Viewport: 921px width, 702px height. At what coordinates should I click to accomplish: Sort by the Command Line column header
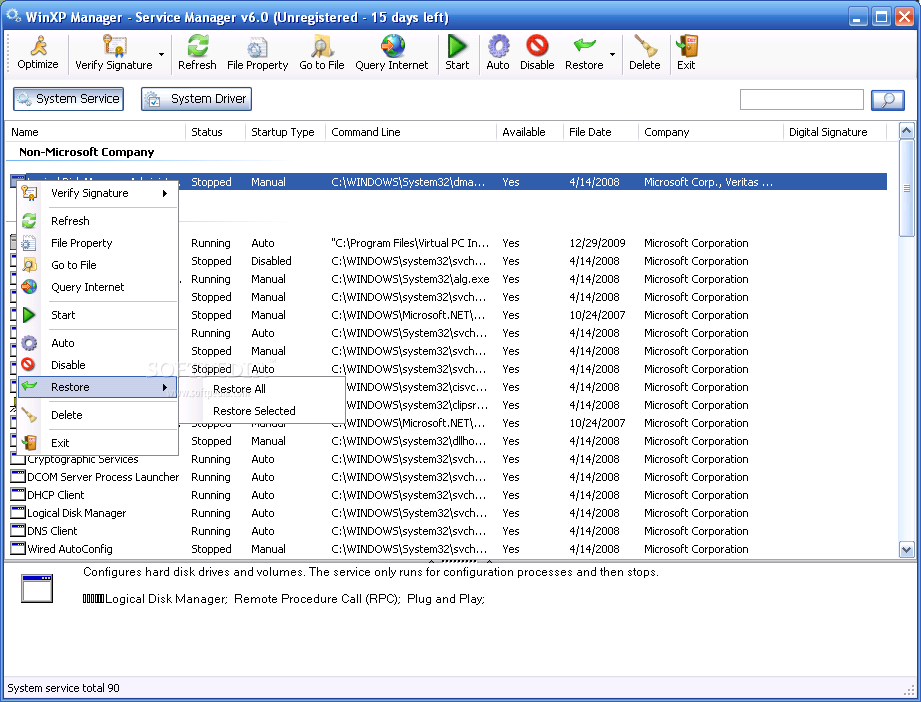coord(411,132)
